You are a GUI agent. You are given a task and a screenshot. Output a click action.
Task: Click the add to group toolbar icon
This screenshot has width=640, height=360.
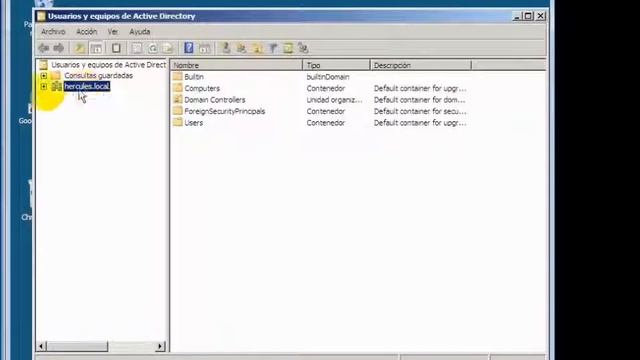tap(303, 48)
